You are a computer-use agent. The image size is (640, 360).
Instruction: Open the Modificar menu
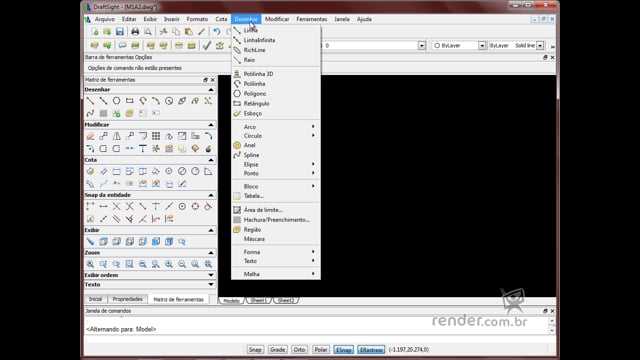[x=277, y=19]
